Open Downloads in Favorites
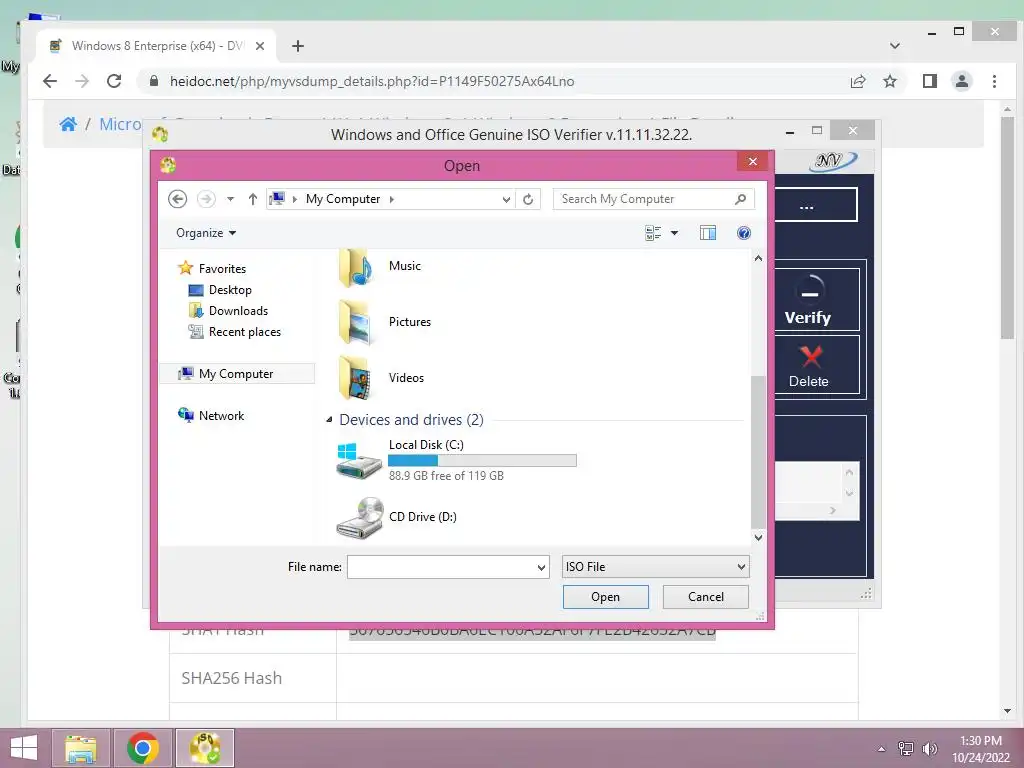The image size is (1024, 768). click(x=238, y=311)
